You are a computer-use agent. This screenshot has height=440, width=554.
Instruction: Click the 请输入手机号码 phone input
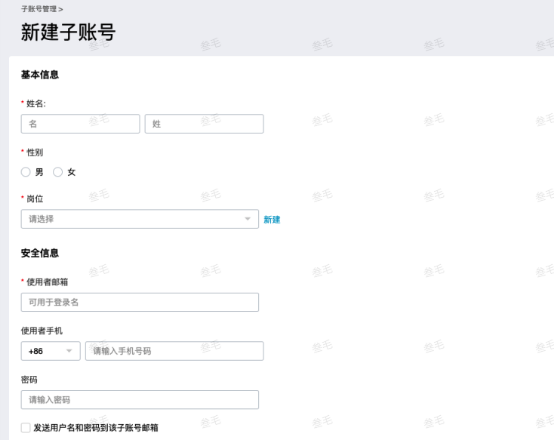tap(175, 351)
